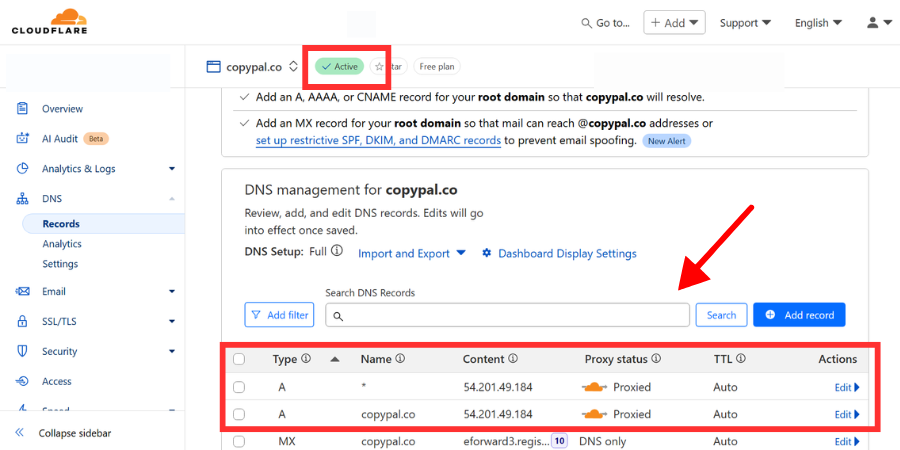Click the SSL/TLS lock icon
Viewport: 900px width, 450px height.
click(x=22, y=321)
